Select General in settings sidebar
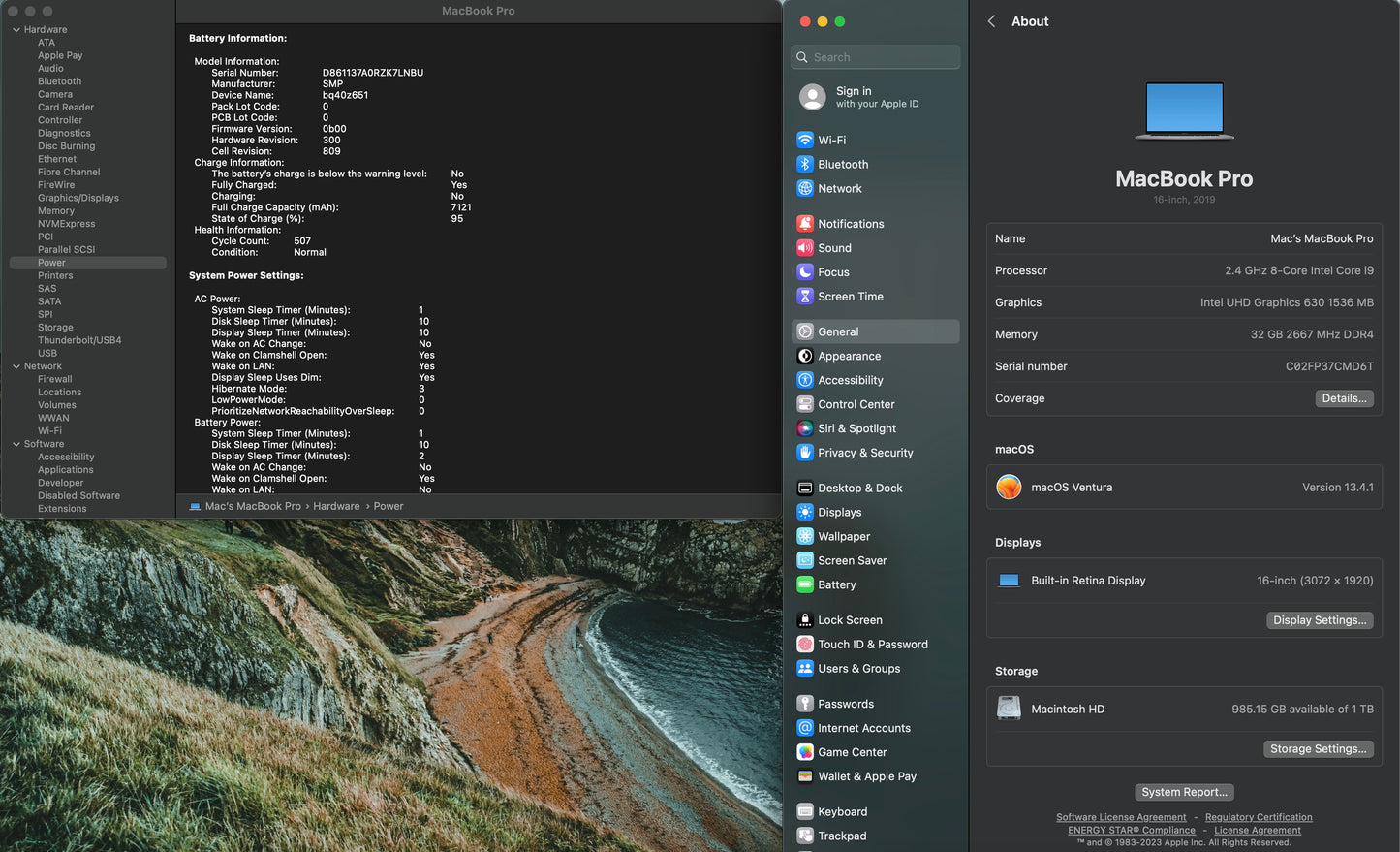The image size is (1400, 852). click(876, 331)
